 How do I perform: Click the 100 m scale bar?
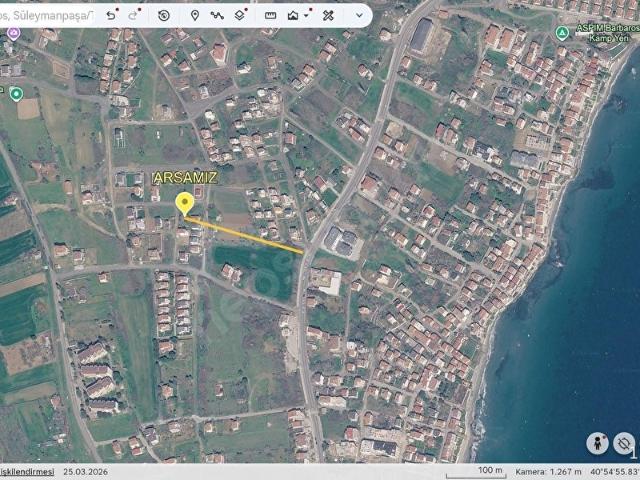point(476,473)
